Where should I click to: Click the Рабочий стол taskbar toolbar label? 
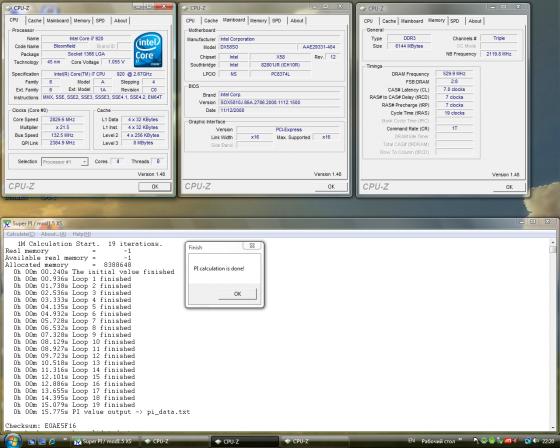pos(438,441)
